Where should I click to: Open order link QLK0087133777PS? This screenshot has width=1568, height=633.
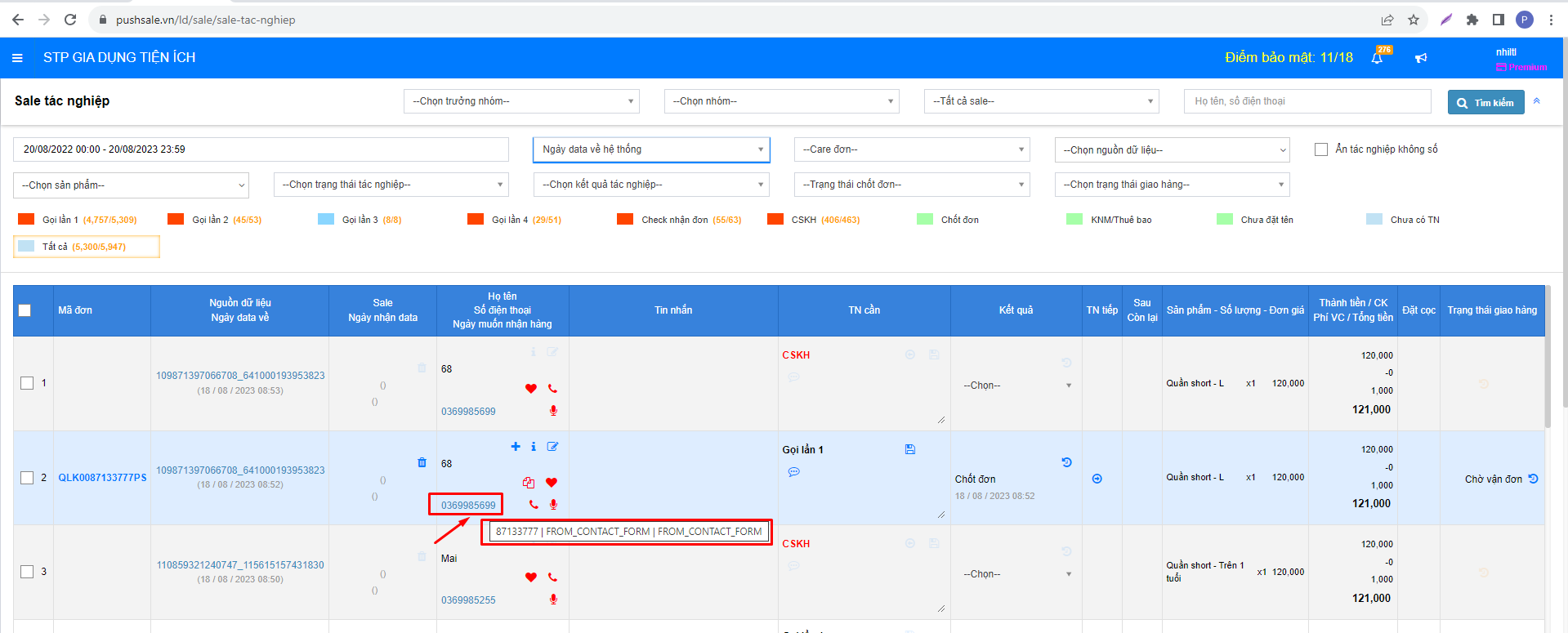point(102,478)
